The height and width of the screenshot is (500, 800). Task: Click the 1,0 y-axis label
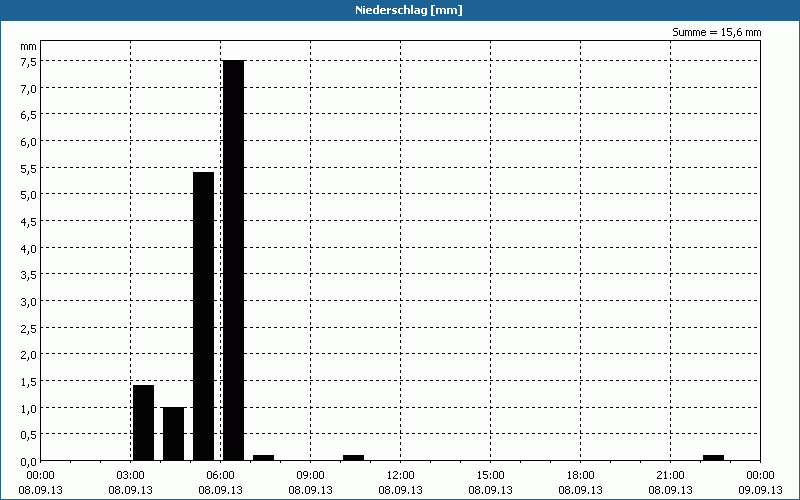point(28,408)
